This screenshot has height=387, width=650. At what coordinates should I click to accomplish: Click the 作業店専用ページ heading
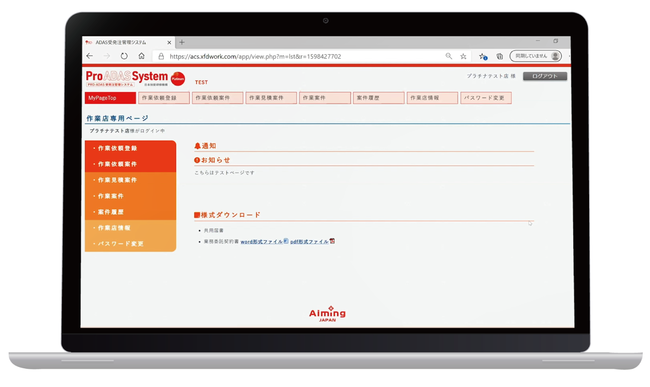117,119
